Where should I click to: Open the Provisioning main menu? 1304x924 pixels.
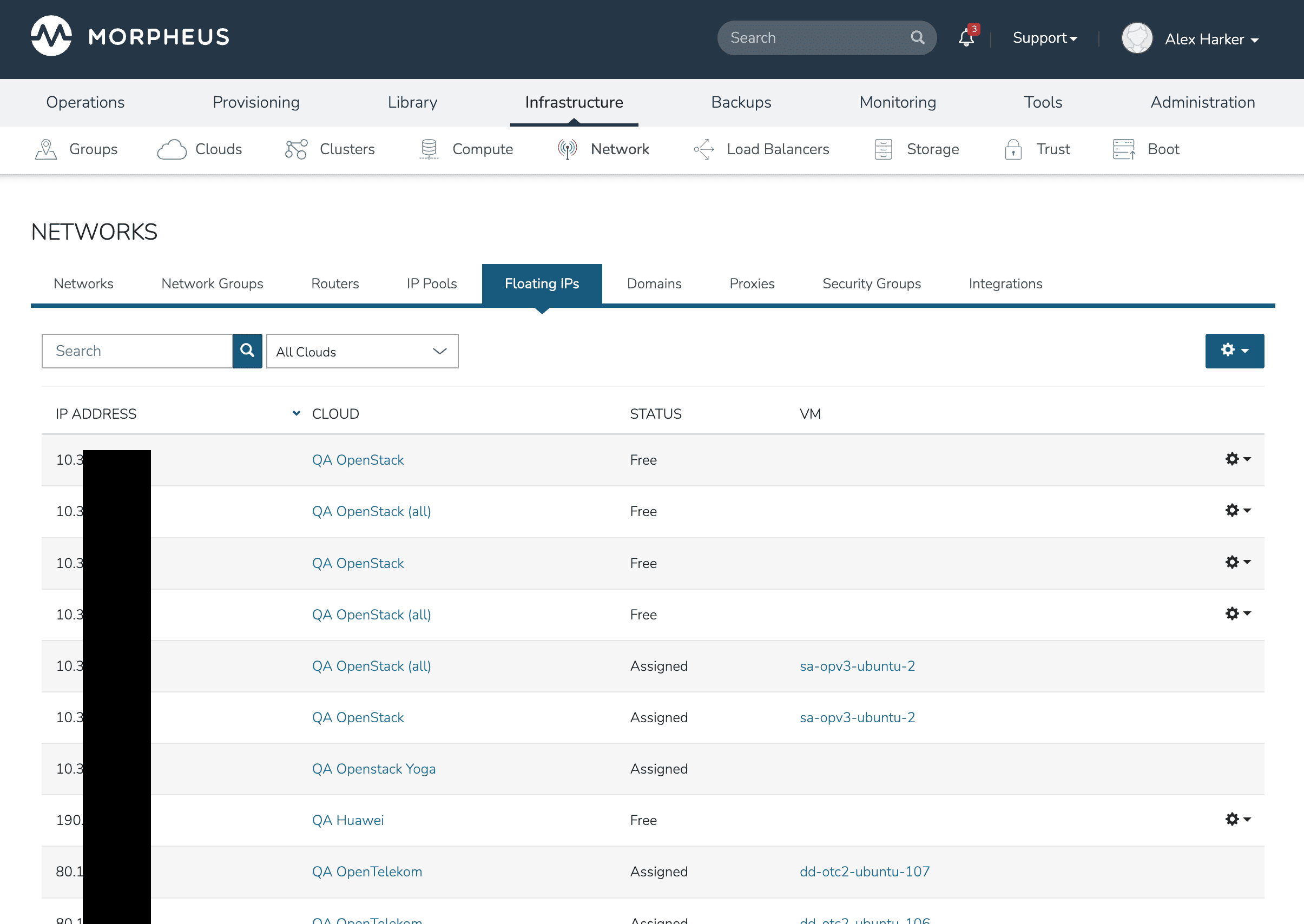(x=256, y=102)
